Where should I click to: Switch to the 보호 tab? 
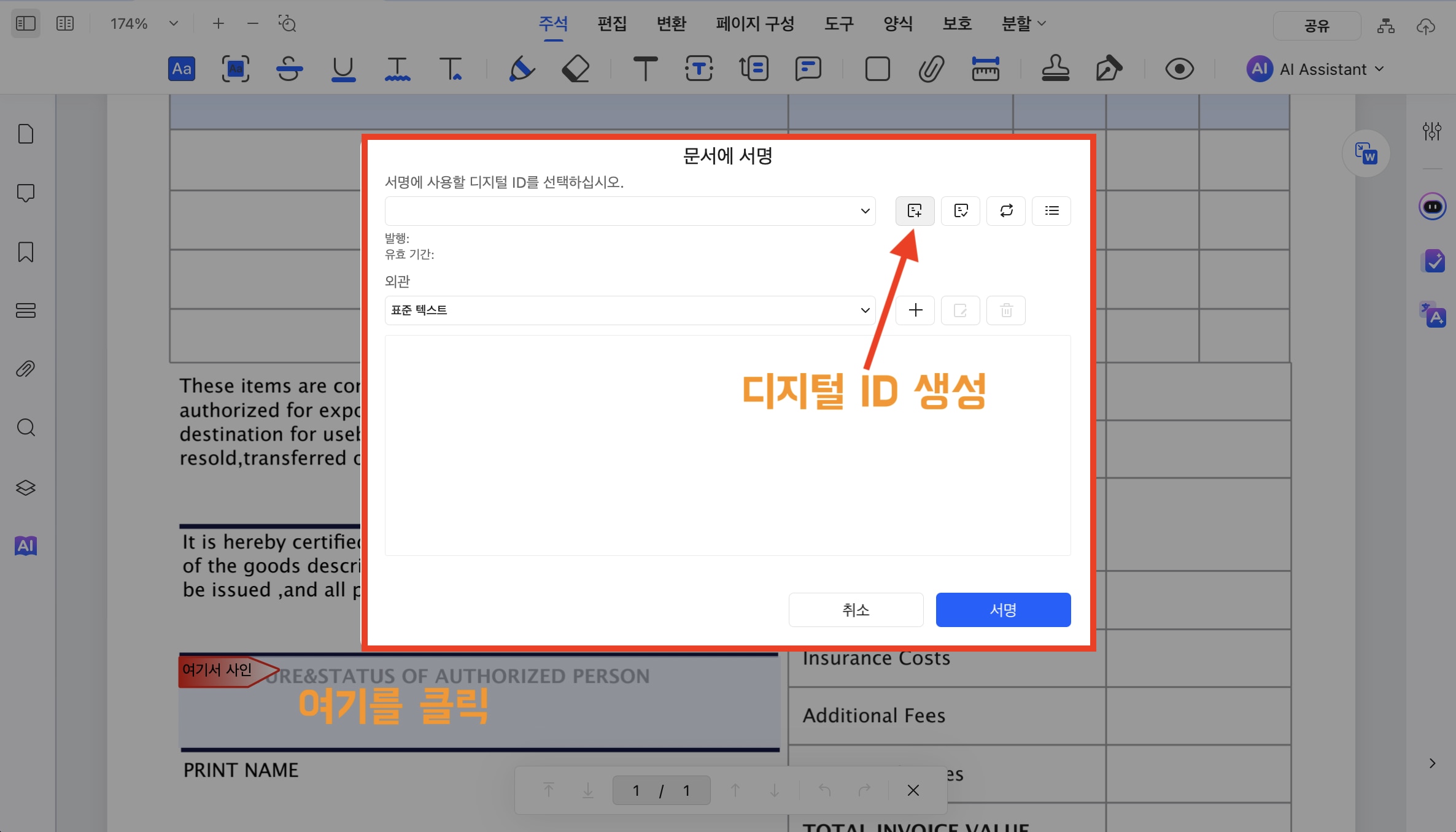[x=957, y=24]
